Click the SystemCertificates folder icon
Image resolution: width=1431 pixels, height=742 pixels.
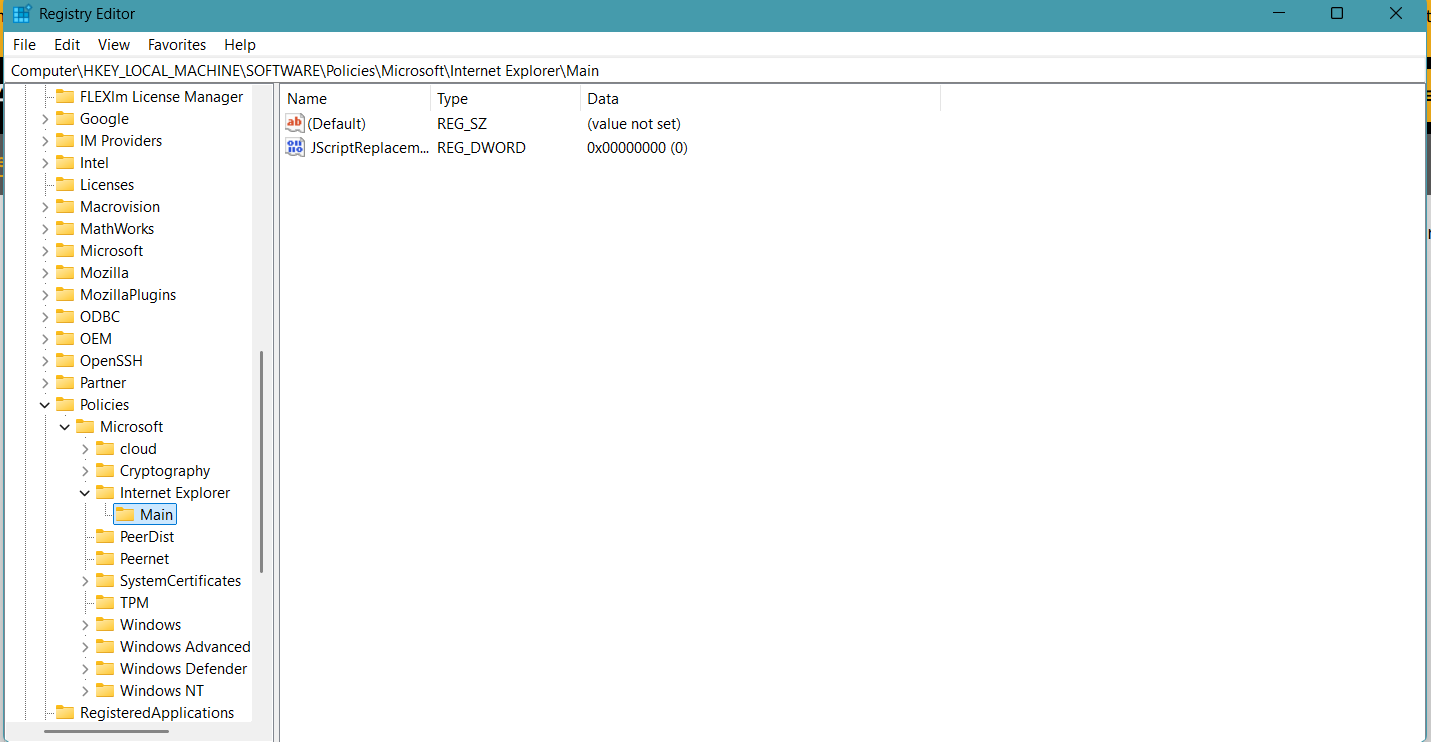point(105,581)
